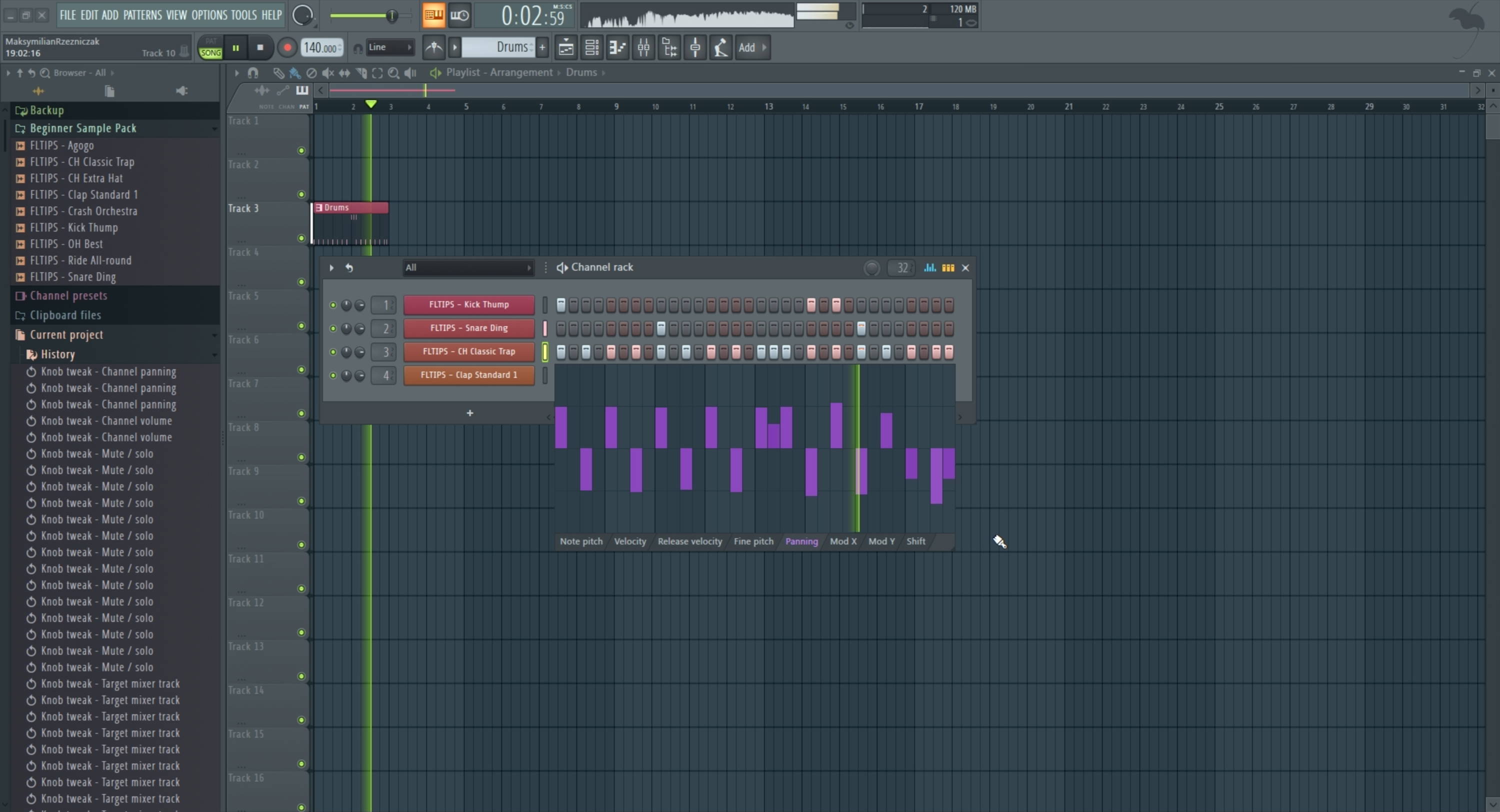This screenshot has height=812, width=1500.
Task: Switch to the Note pitch graph tab
Action: (x=581, y=541)
